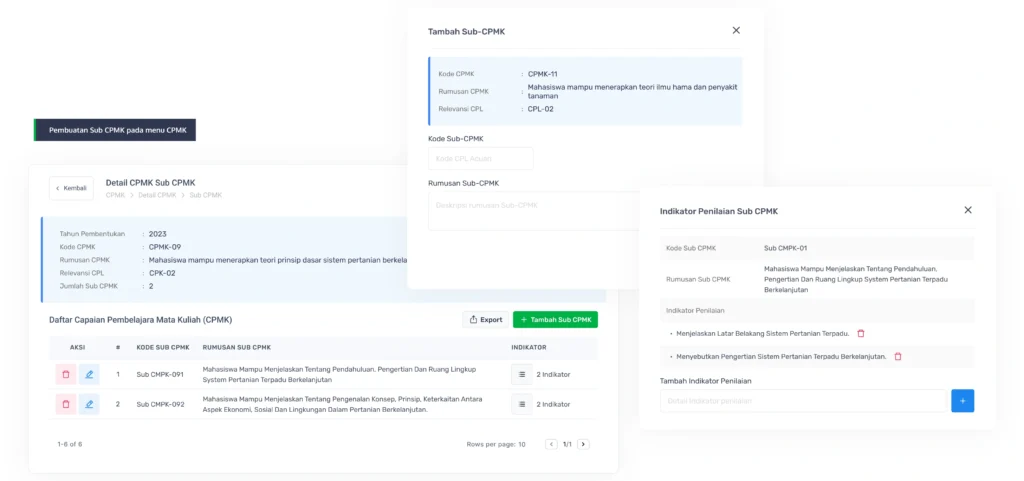1024x481 pixels.
Task: Select the 'CPMK-09' code value
Action: coord(165,247)
